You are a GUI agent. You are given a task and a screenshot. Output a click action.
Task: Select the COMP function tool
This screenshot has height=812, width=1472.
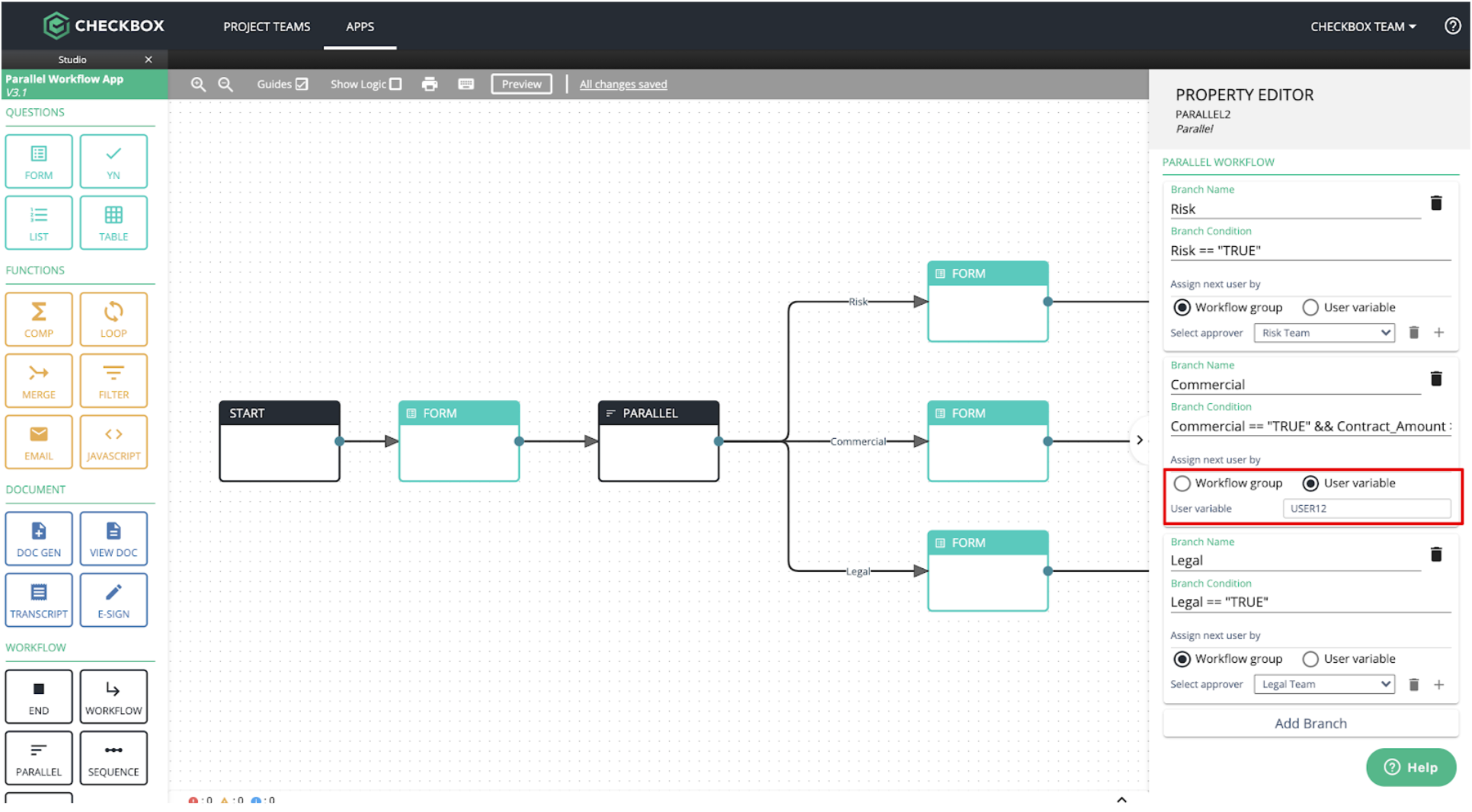click(39, 319)
